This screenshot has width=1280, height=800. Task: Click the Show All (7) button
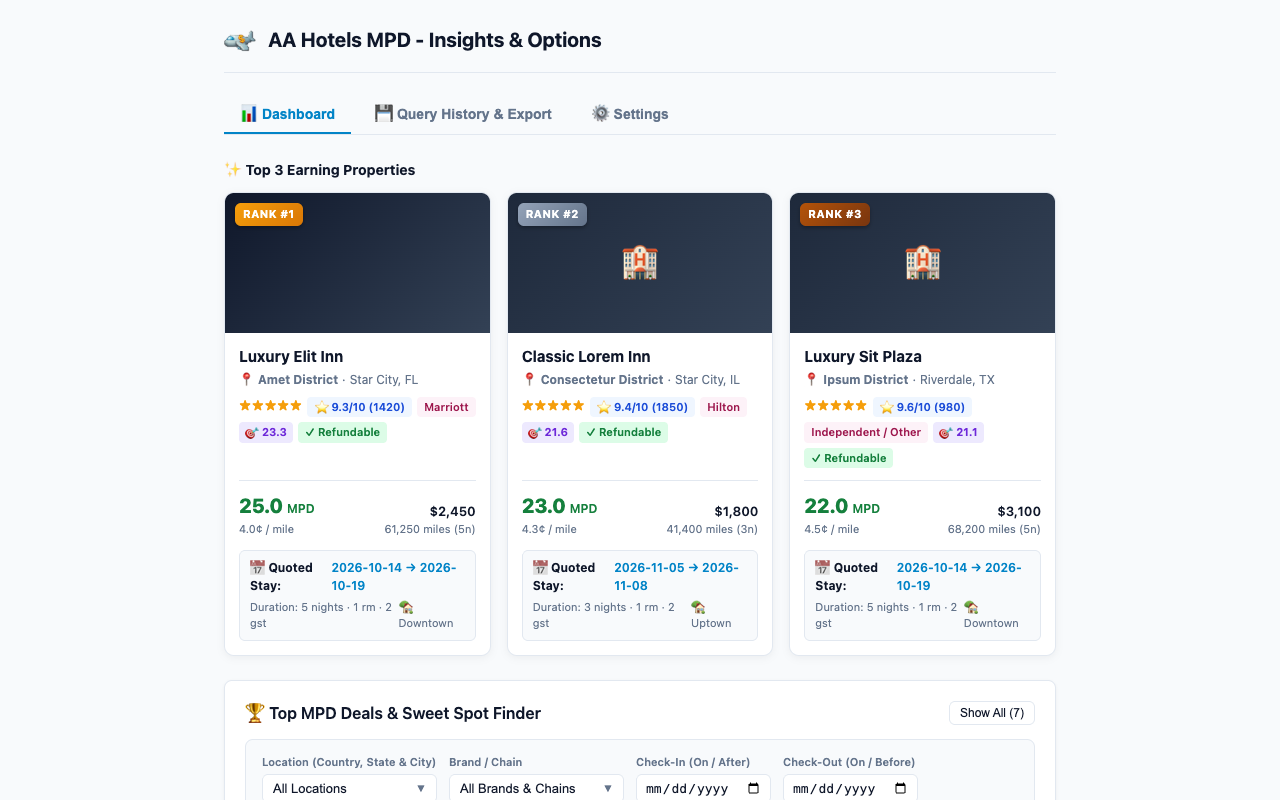tap(992, 713)
